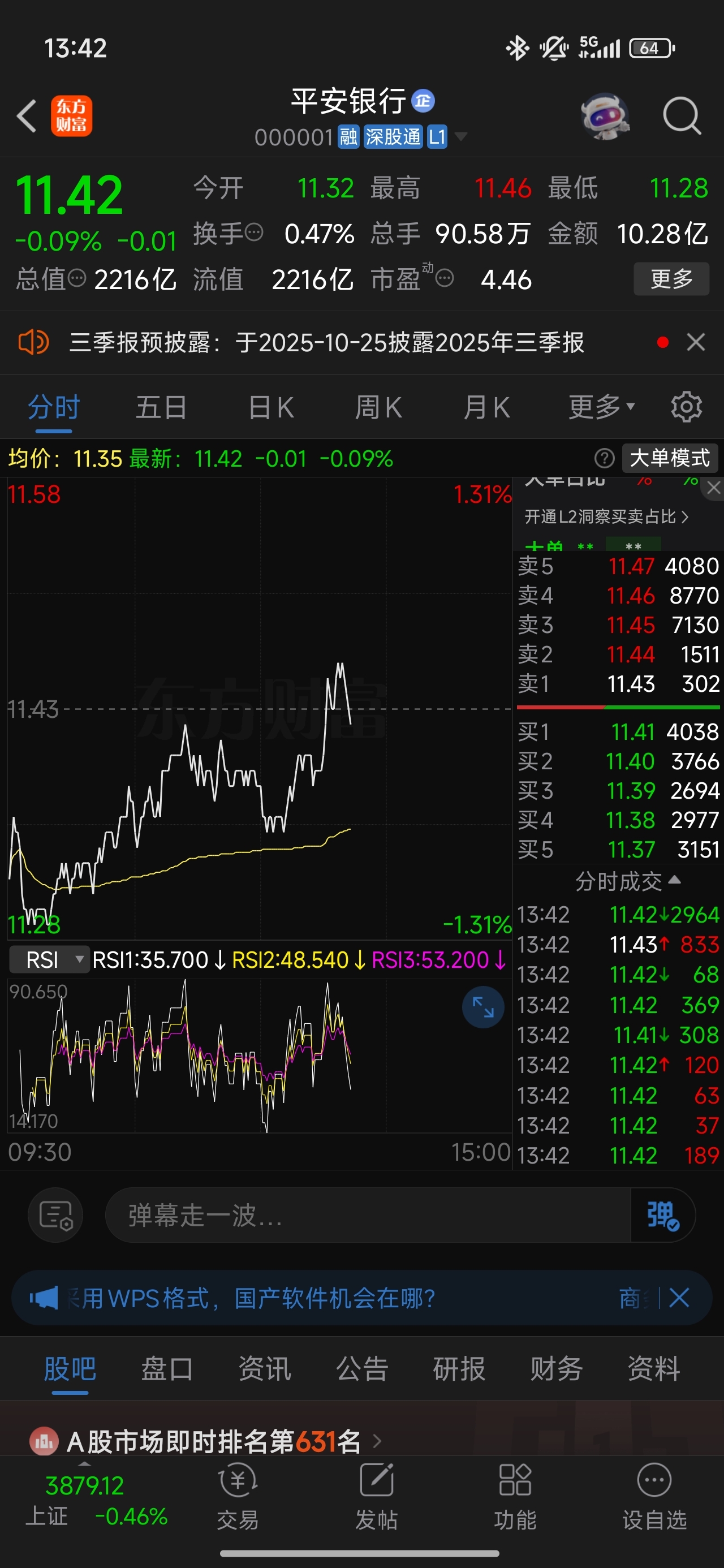Expand the stock code dropdown arrow
This screenshot has height=1568, width=724.
[461, 136]
